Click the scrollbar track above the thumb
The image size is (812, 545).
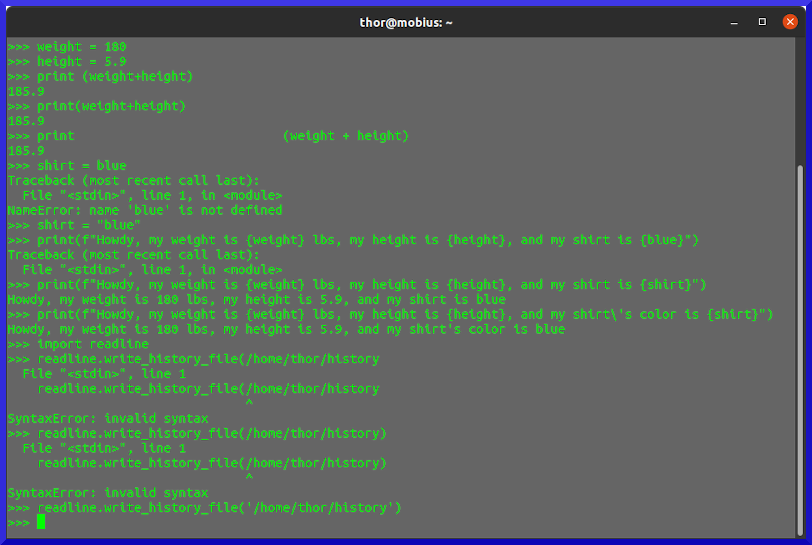coord(799,100)
